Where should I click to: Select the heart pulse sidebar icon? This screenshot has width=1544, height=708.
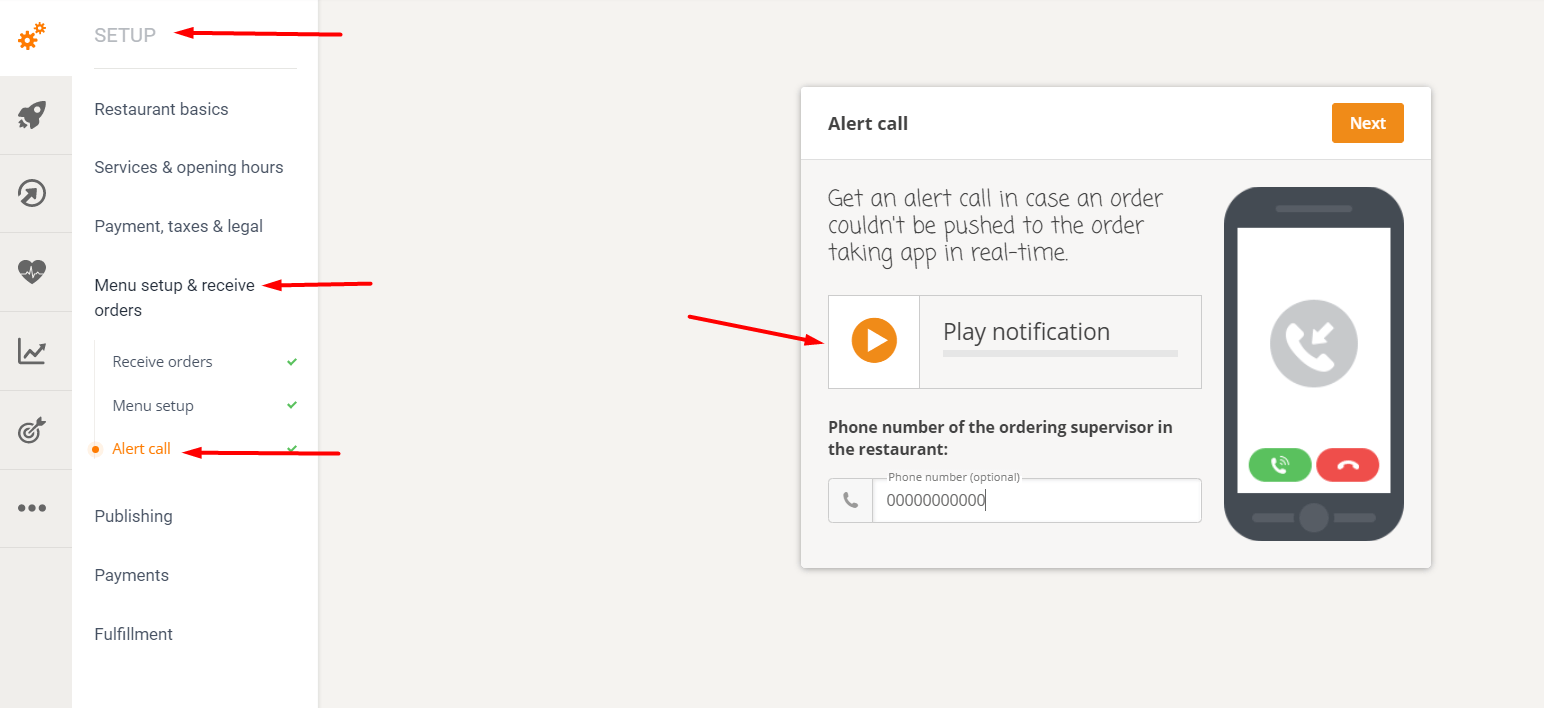click(32, 272)
